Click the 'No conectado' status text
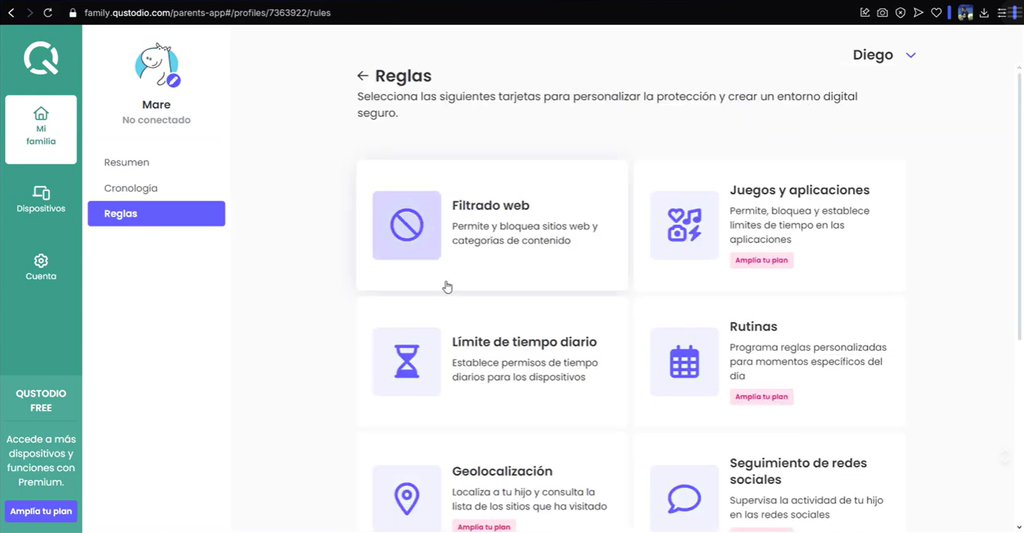The width and height of the screenshot is (1024, 533). [x=156, y=120]
